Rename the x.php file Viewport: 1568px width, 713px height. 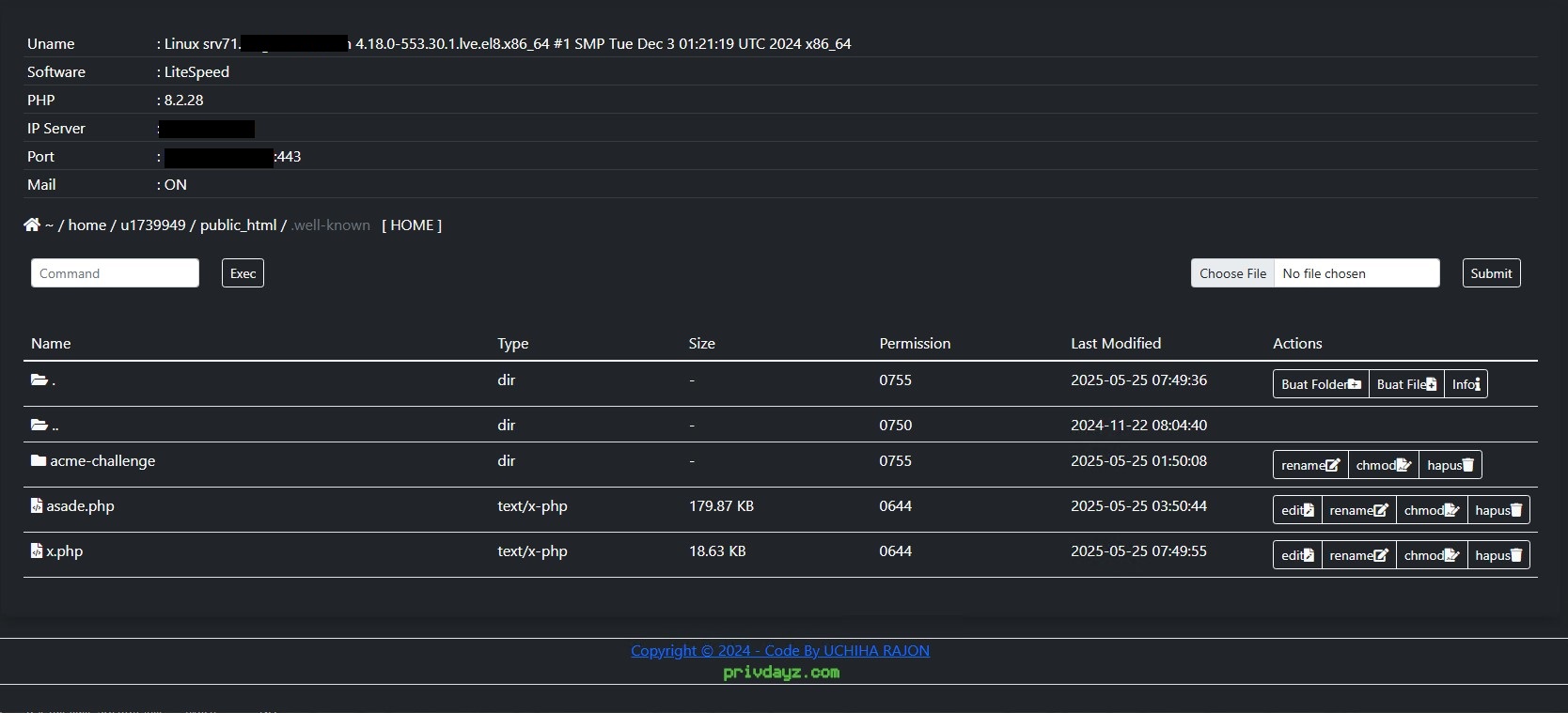[x=1358, y=555]
